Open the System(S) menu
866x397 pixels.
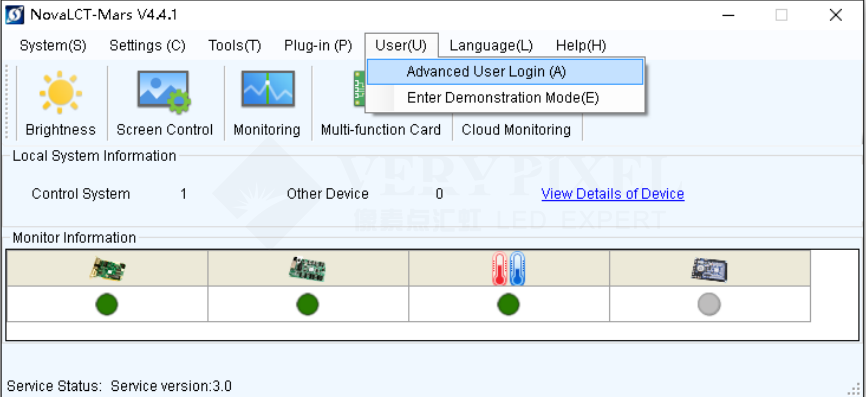click(x=53, y=45)
